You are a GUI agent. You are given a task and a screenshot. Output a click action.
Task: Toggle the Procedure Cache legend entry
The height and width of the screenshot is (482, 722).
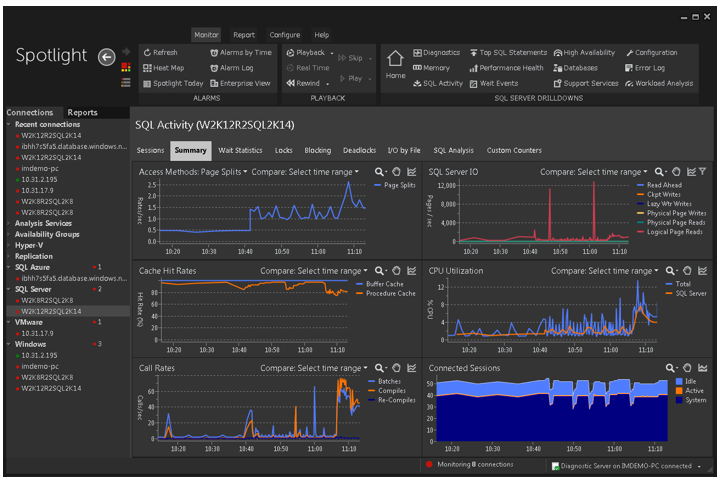pyautogui.click(x=386, y=294)
